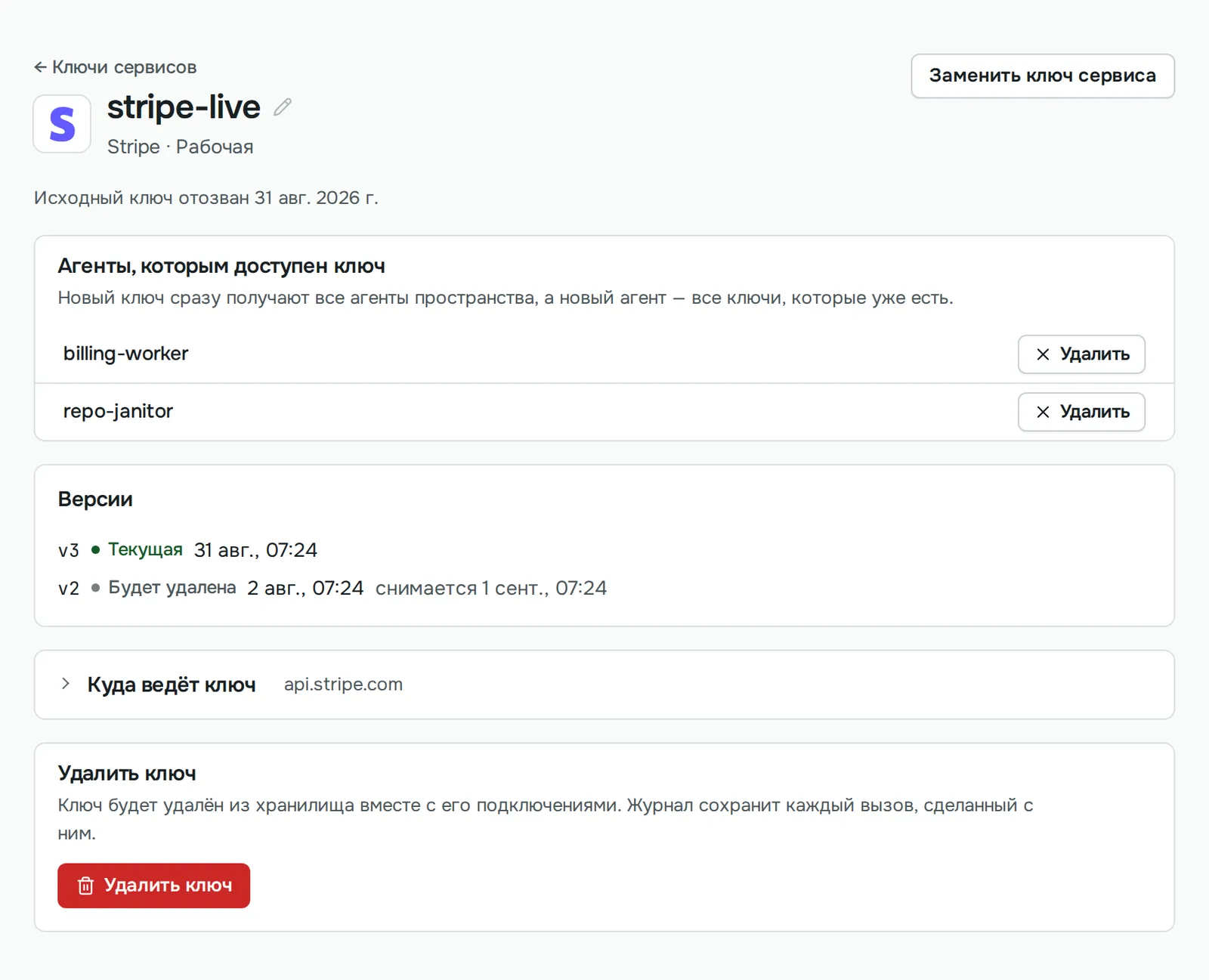Remove billing-worker agent with Удалить

coord(1081,354)
